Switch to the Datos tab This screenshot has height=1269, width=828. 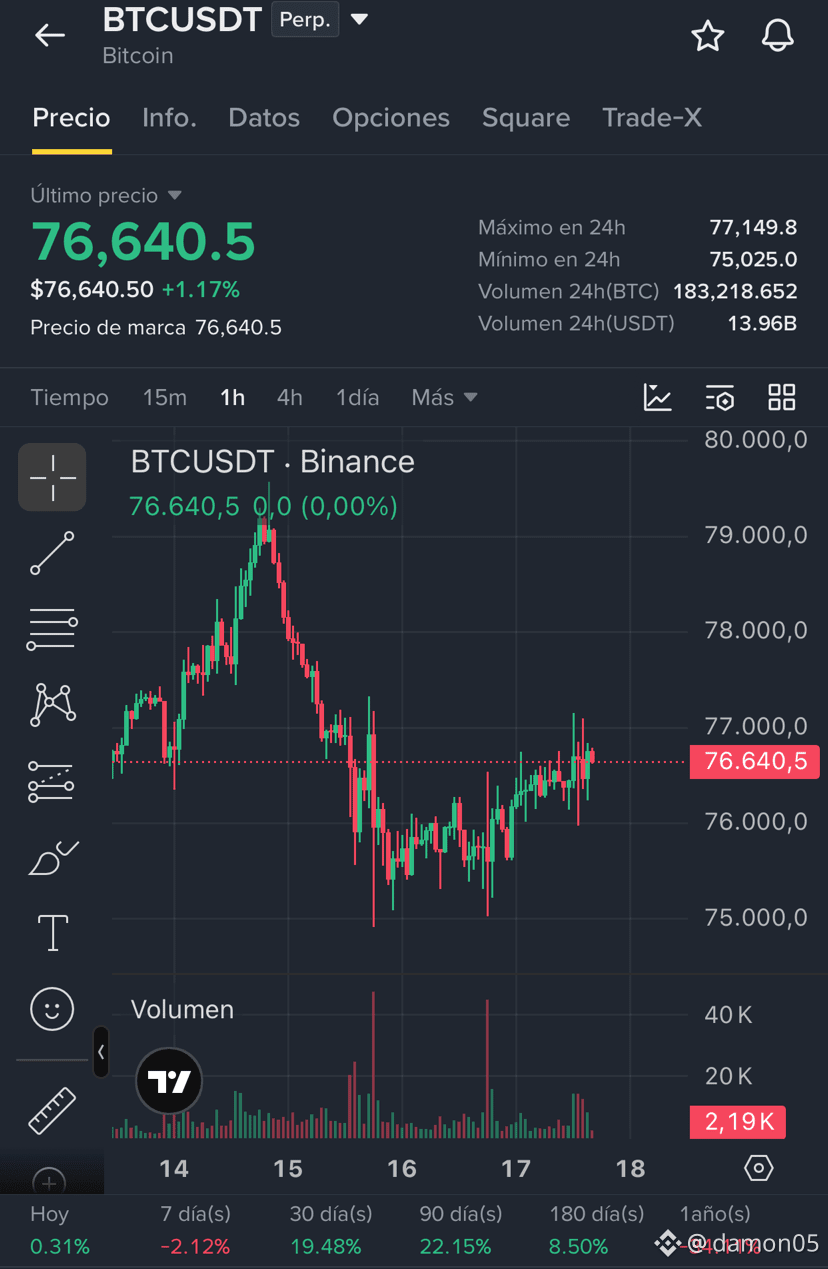pos(264,118)
